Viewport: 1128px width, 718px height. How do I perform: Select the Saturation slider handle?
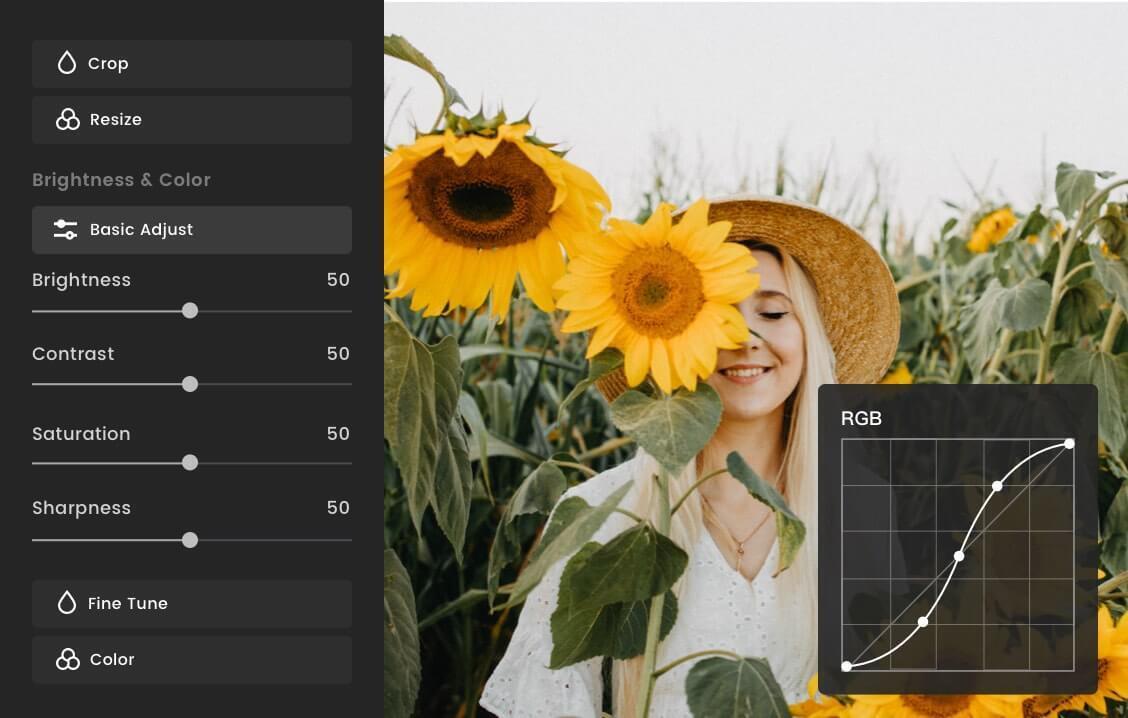[x=190, y=463]
